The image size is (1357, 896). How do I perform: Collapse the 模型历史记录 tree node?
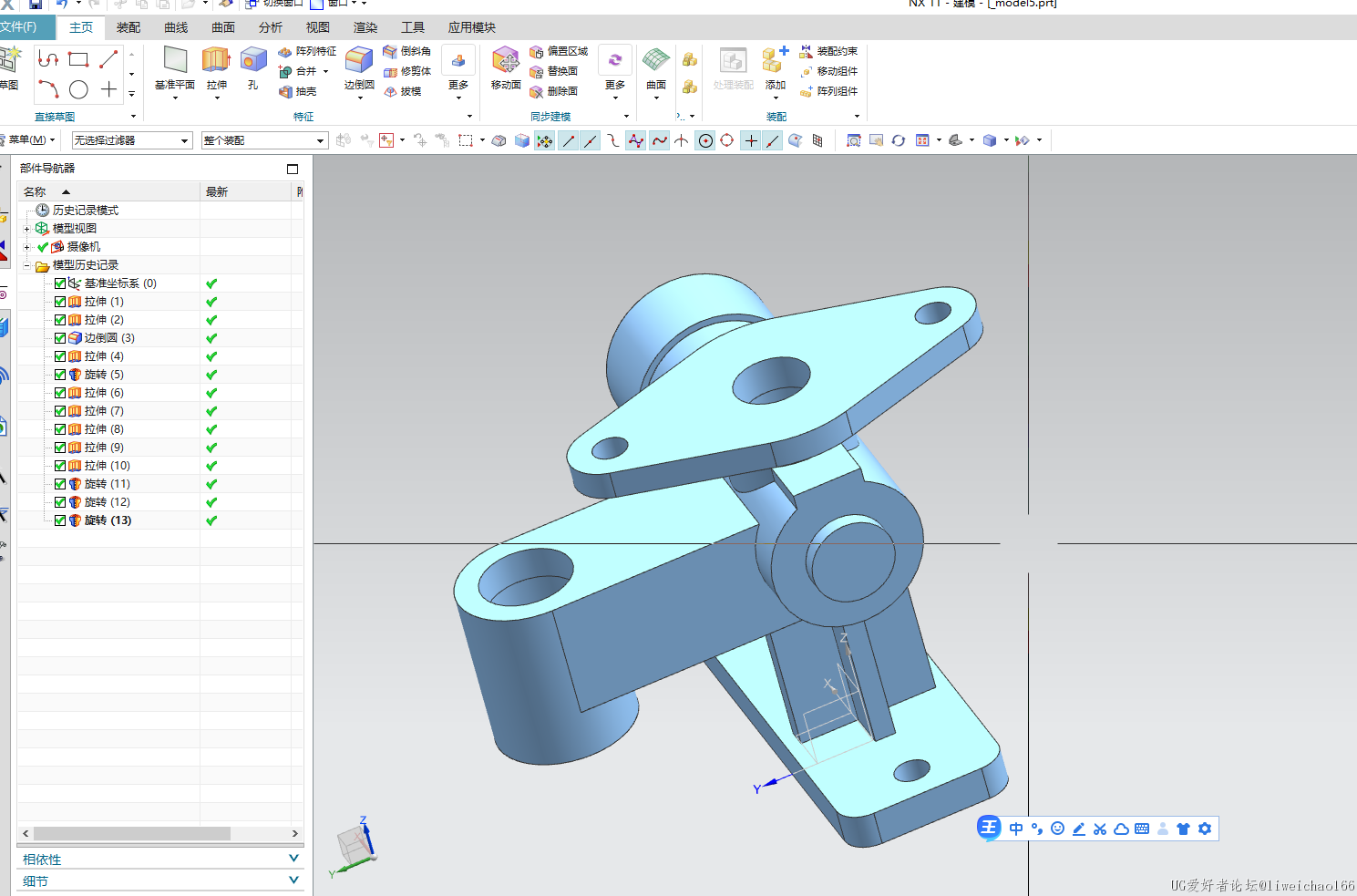[x=27, y=265]
